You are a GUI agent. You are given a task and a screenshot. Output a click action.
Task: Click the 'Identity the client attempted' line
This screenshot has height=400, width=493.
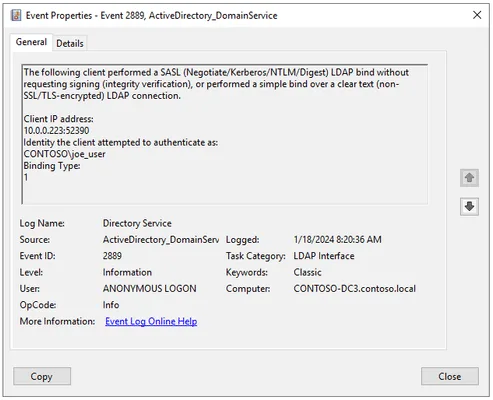121,142
